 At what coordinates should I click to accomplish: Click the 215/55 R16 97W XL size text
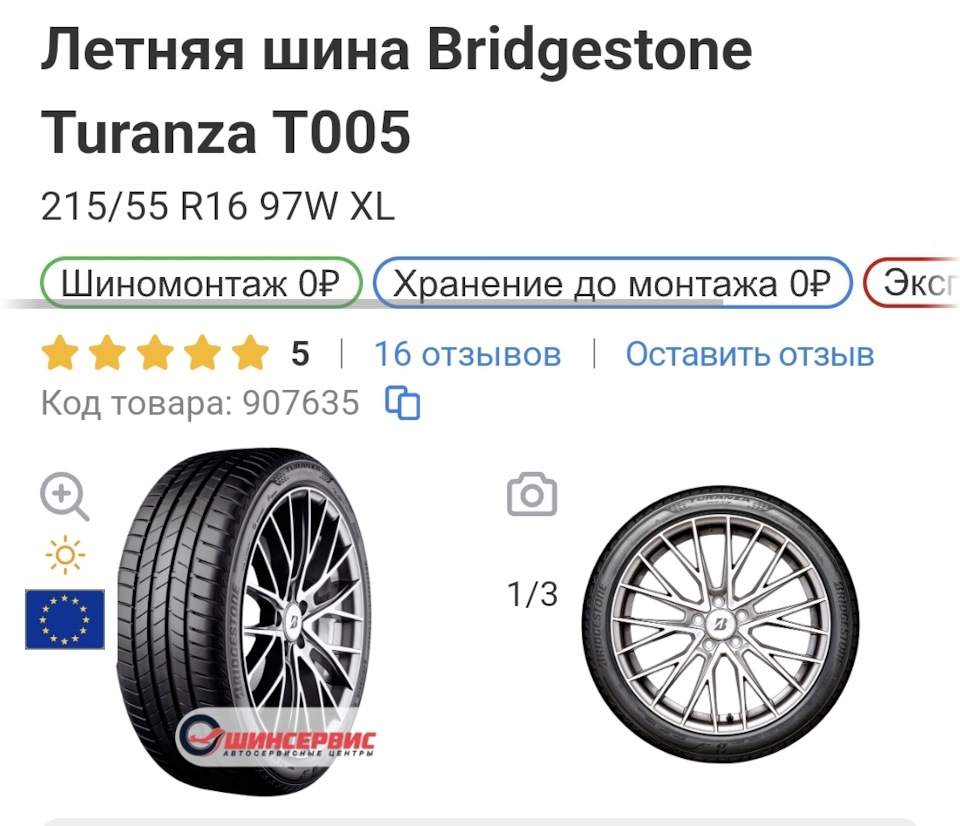217,206
